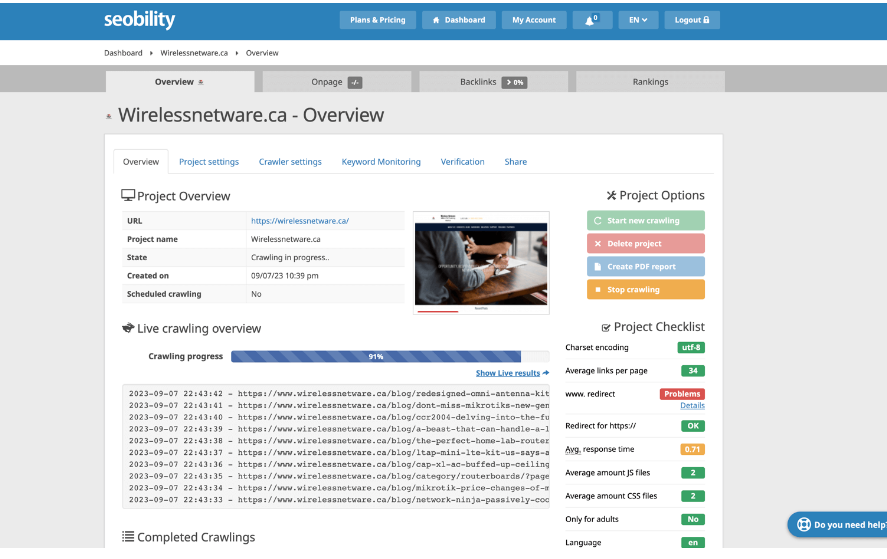This screenshot has height=559, width=887.
Task: Open My Account
Action: (x=534, y=20)
